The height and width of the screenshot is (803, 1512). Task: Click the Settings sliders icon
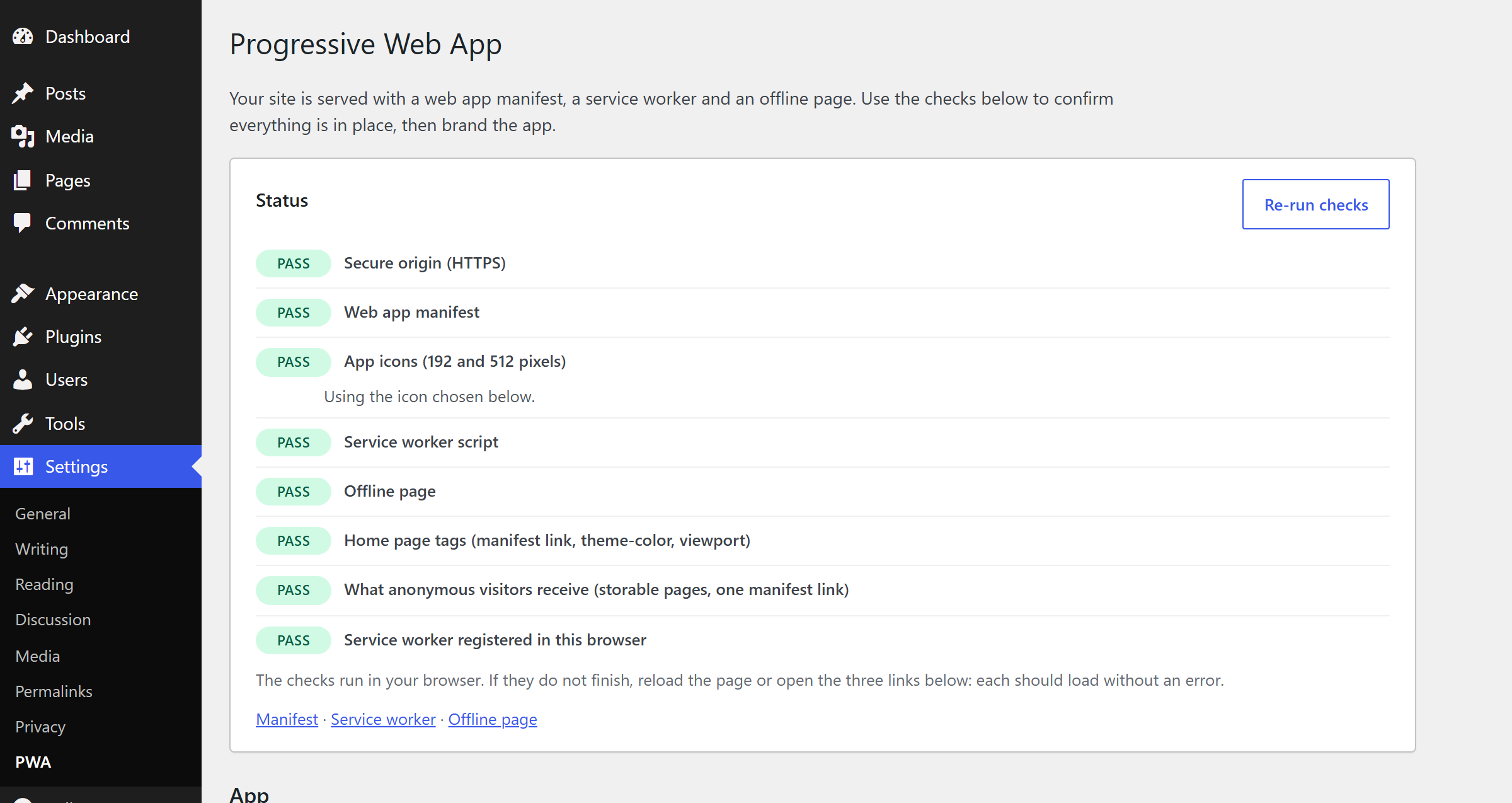click(23, 466)
